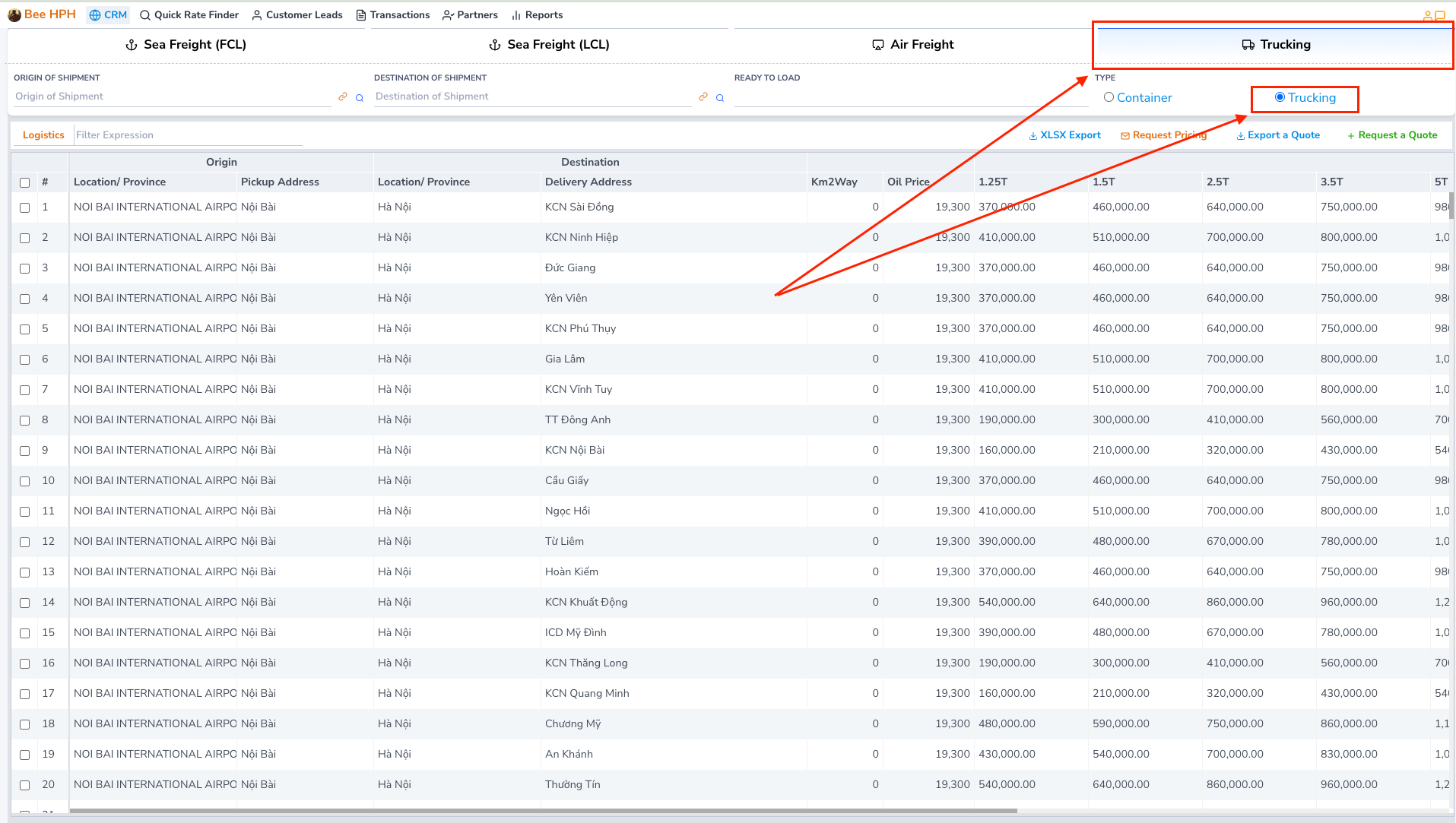Click the Bee HPH logo icon
Screen dimensions: 1456x823
click(x=14, y=15)
